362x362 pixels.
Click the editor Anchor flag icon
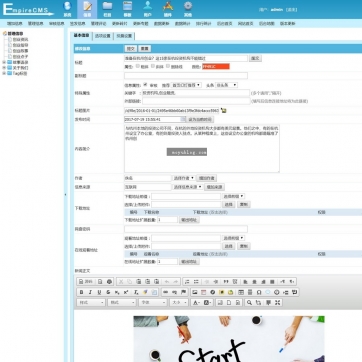[183, 292]
